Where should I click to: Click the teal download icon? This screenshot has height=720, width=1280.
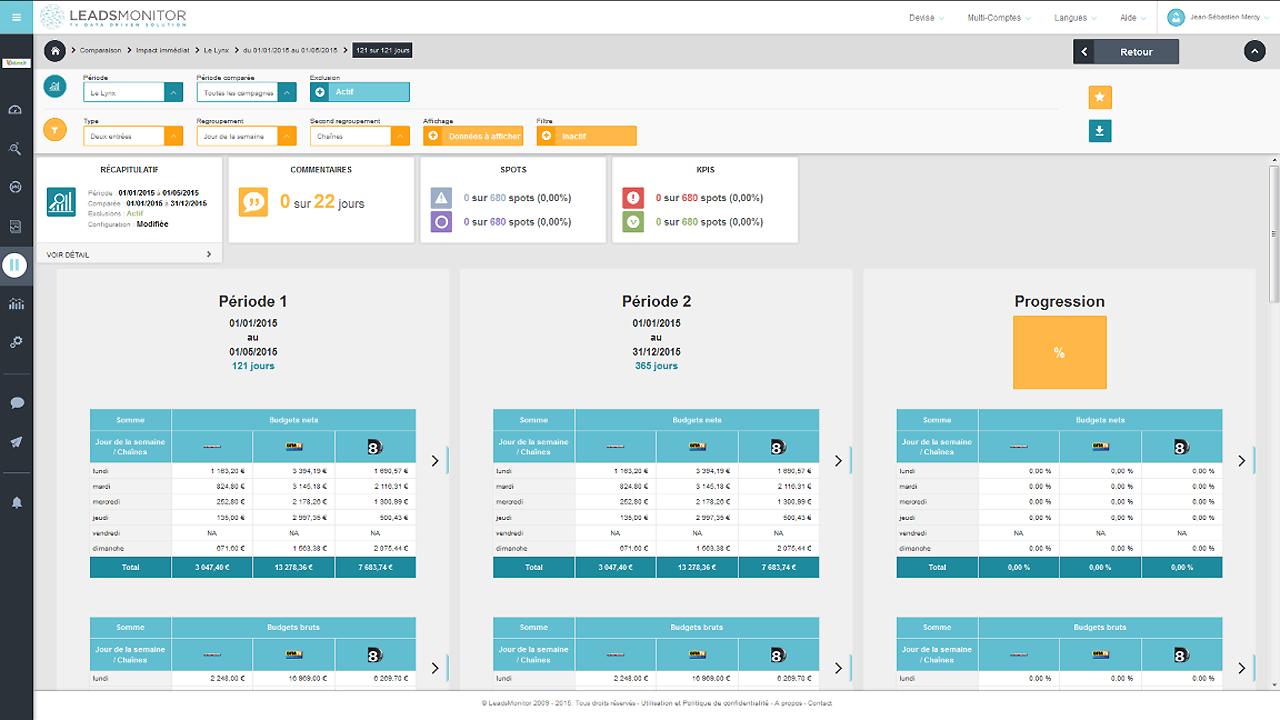pos(1100,130)
